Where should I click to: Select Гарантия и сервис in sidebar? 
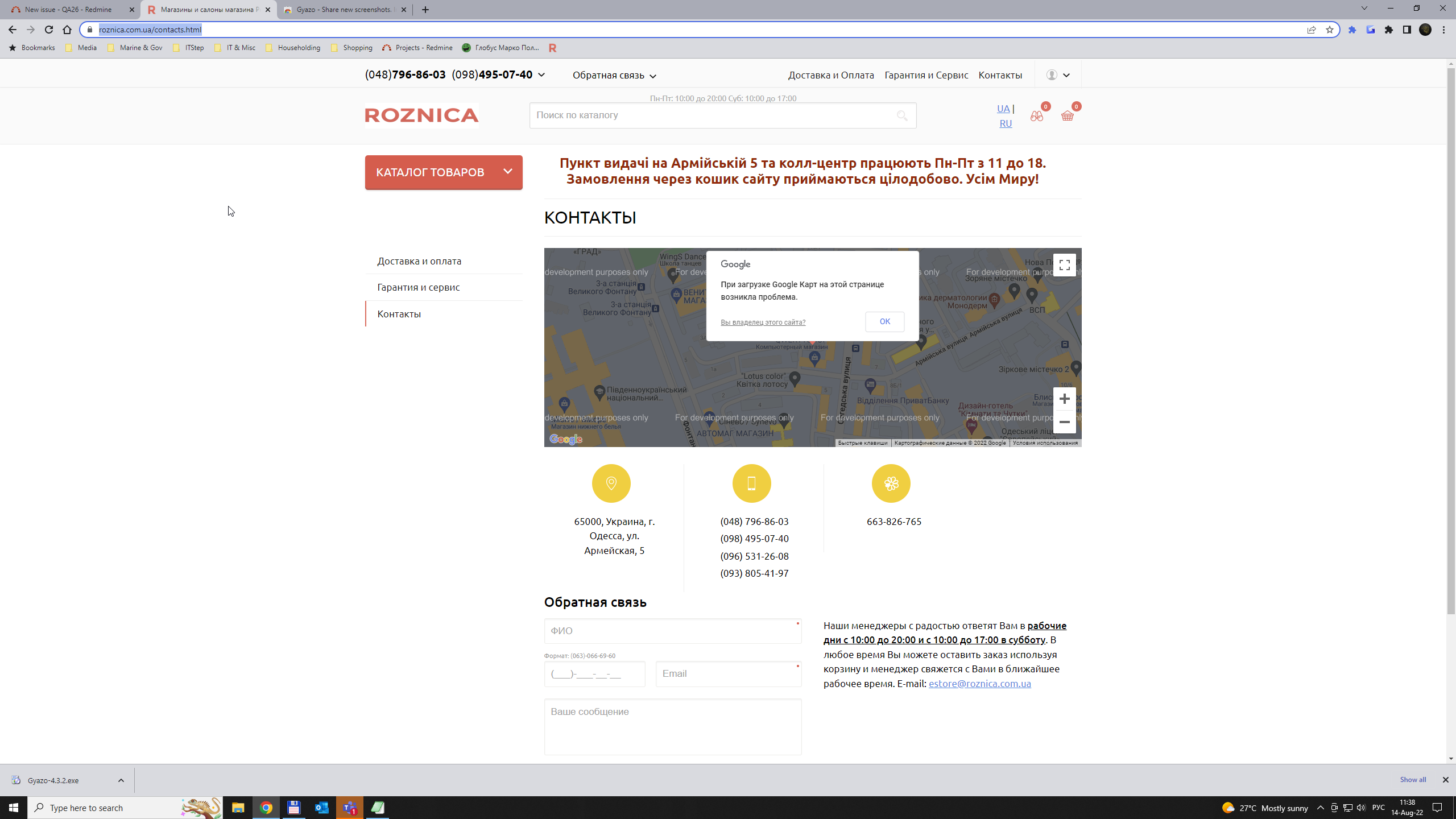click(418, 287)
